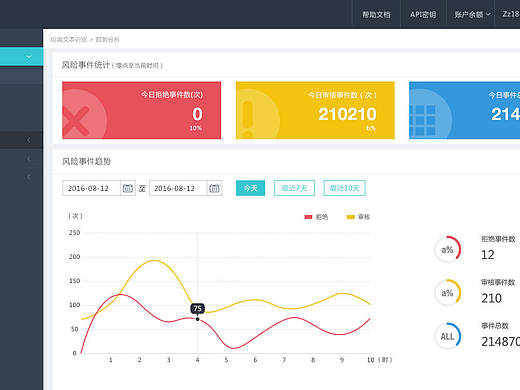Screen dimensions: 520x390
Task: Click the start date field 2016-08-12
Action: coord(91,188)
